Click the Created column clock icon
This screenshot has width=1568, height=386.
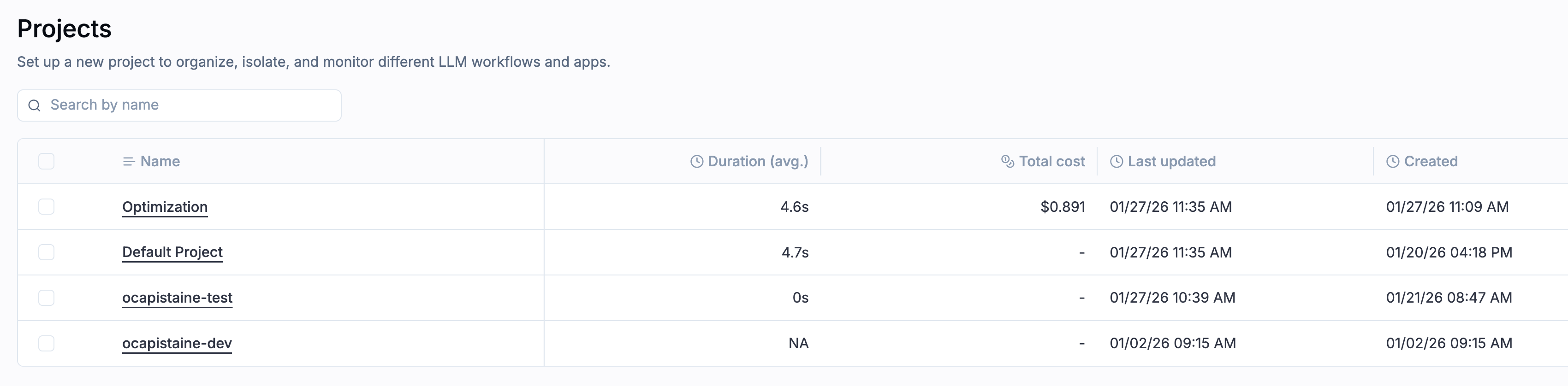1393,162
